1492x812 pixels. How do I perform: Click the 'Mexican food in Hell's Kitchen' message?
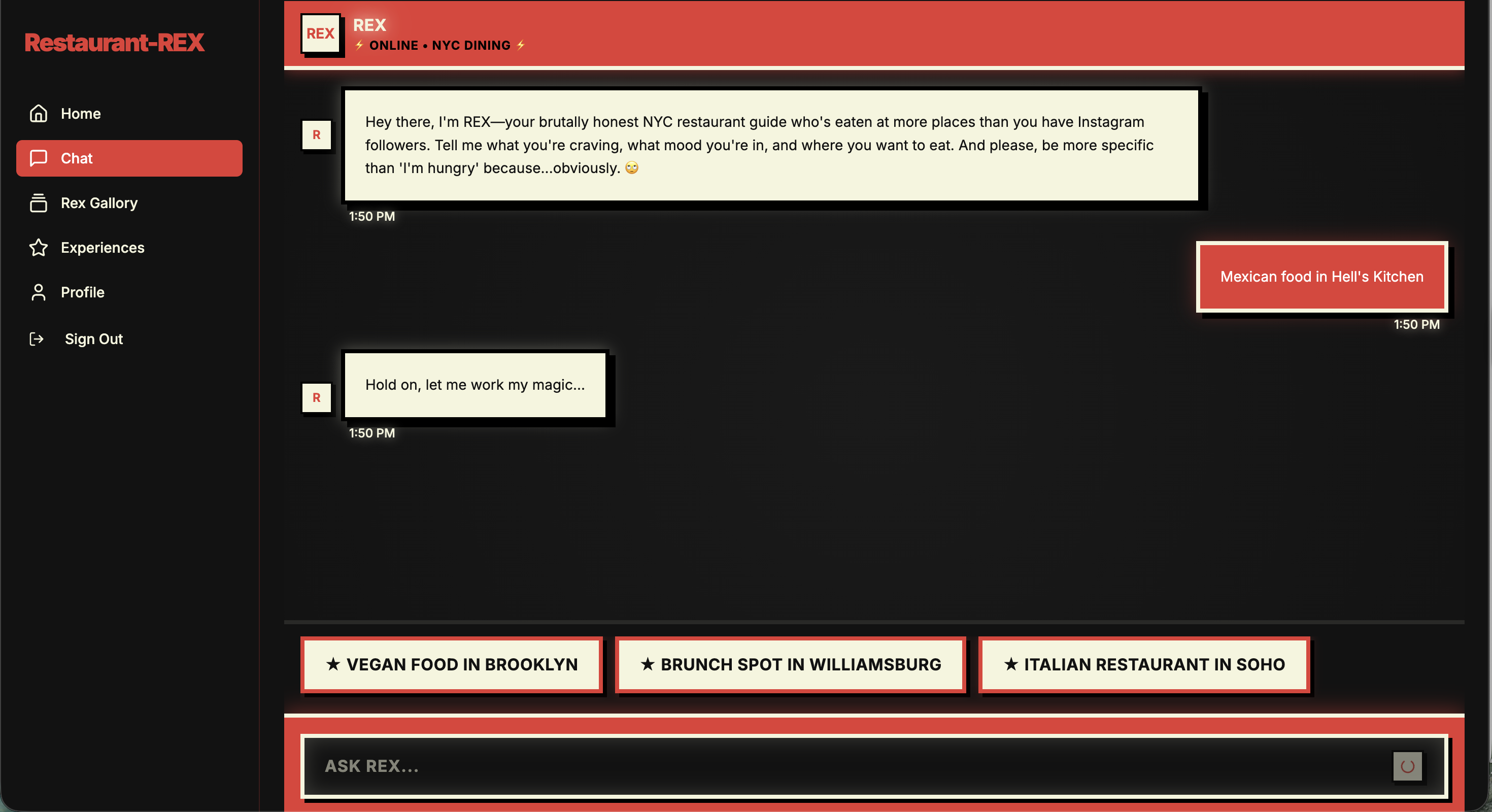(1321, 277)
